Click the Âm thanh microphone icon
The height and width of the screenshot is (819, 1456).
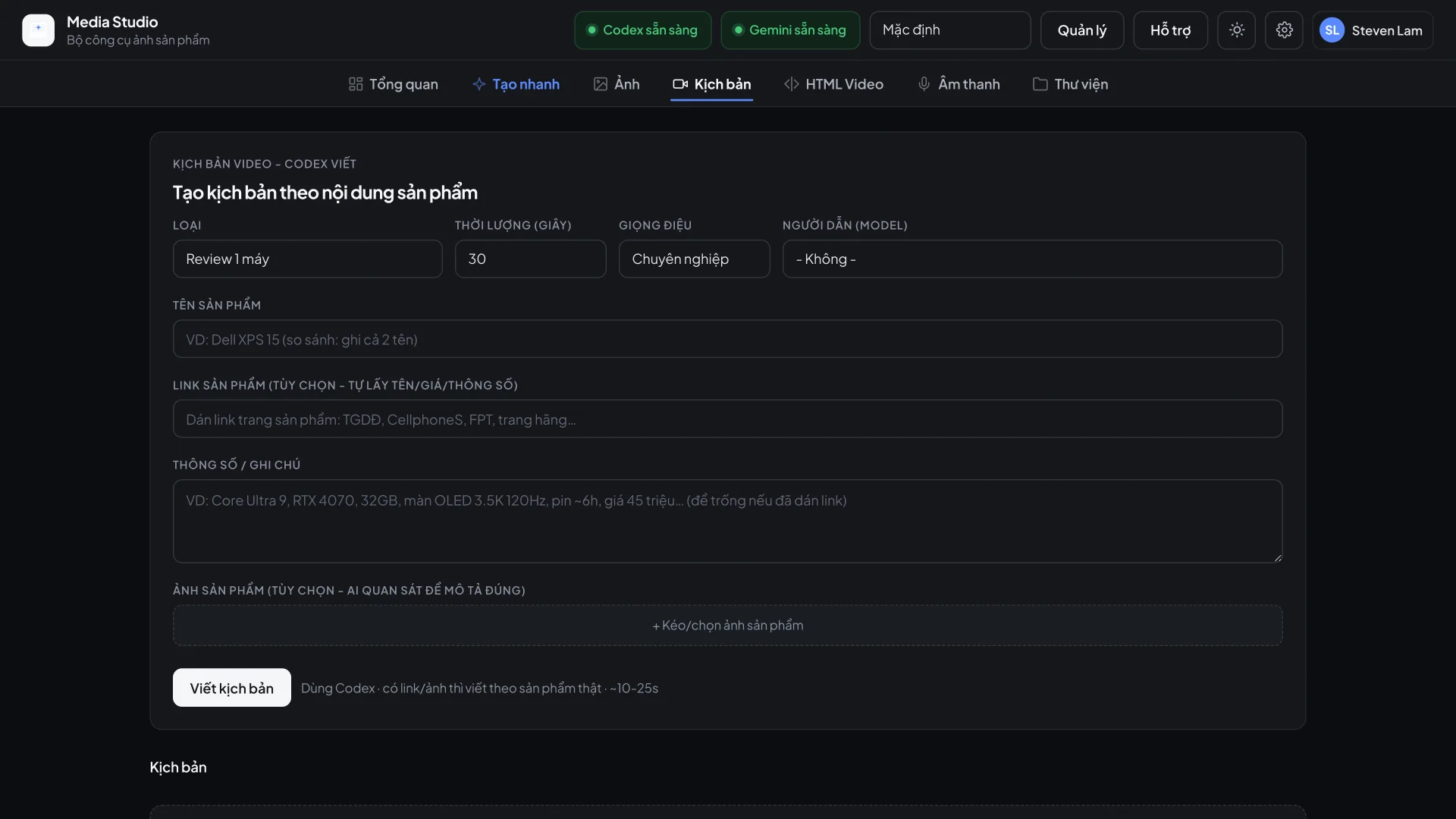(924, 84)
